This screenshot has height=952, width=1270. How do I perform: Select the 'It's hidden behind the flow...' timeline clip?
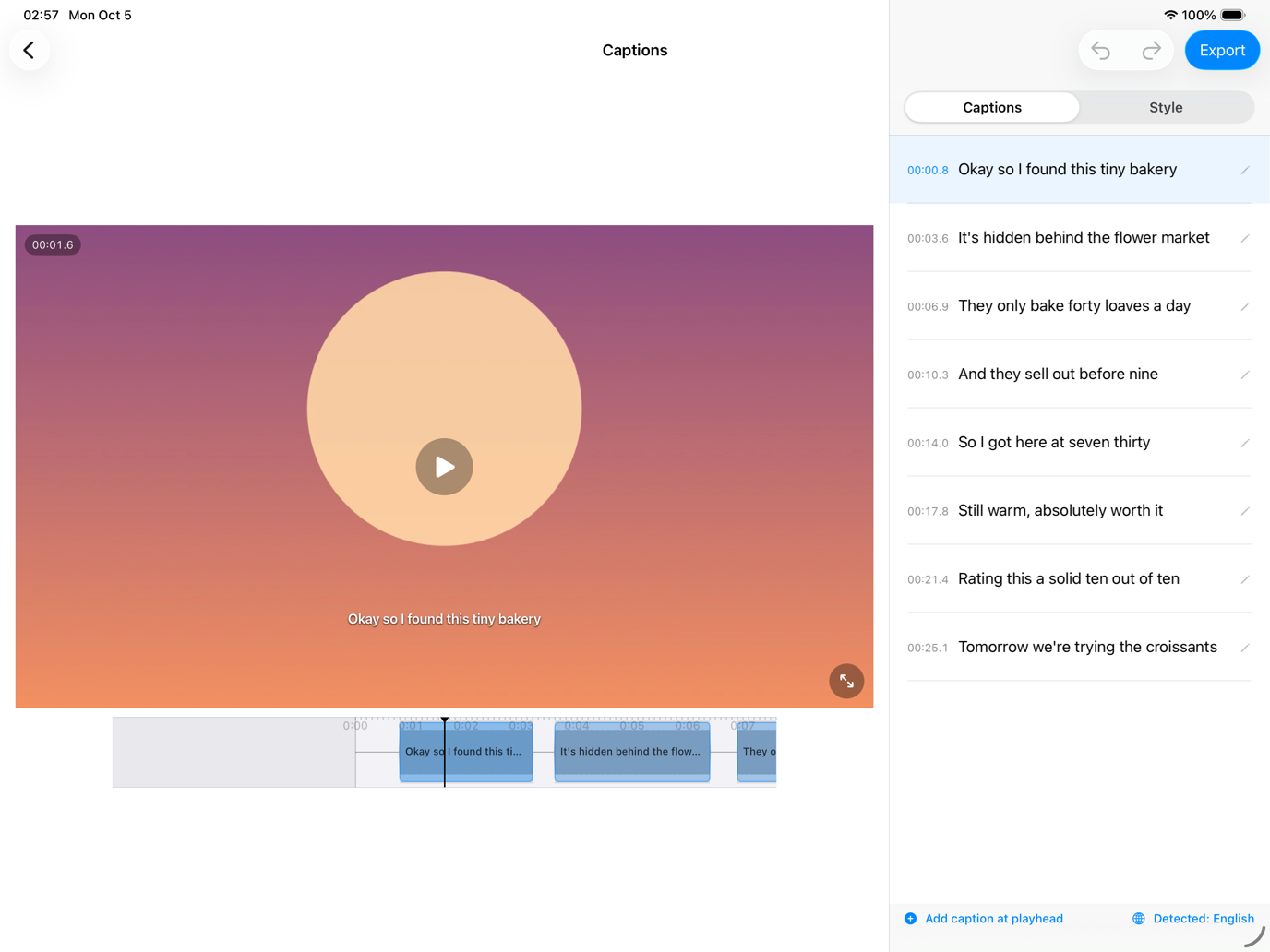coord(632,752)
